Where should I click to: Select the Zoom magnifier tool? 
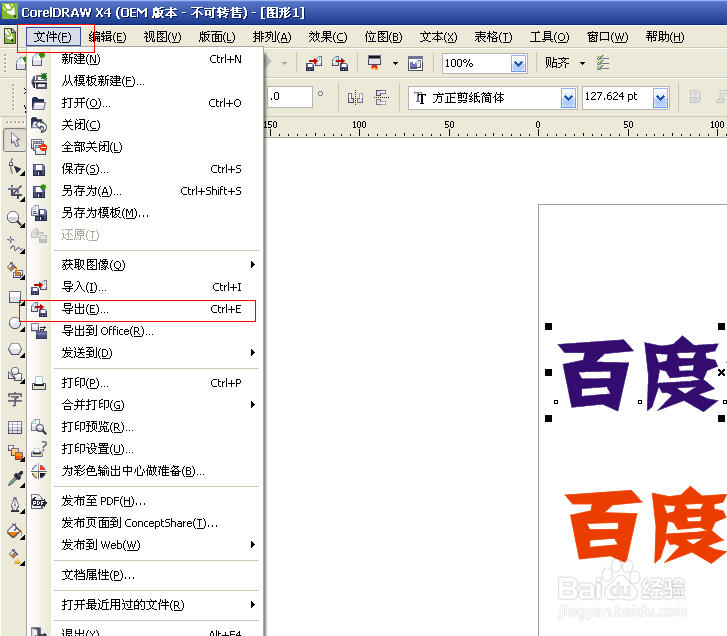click(x=15, y=218)
